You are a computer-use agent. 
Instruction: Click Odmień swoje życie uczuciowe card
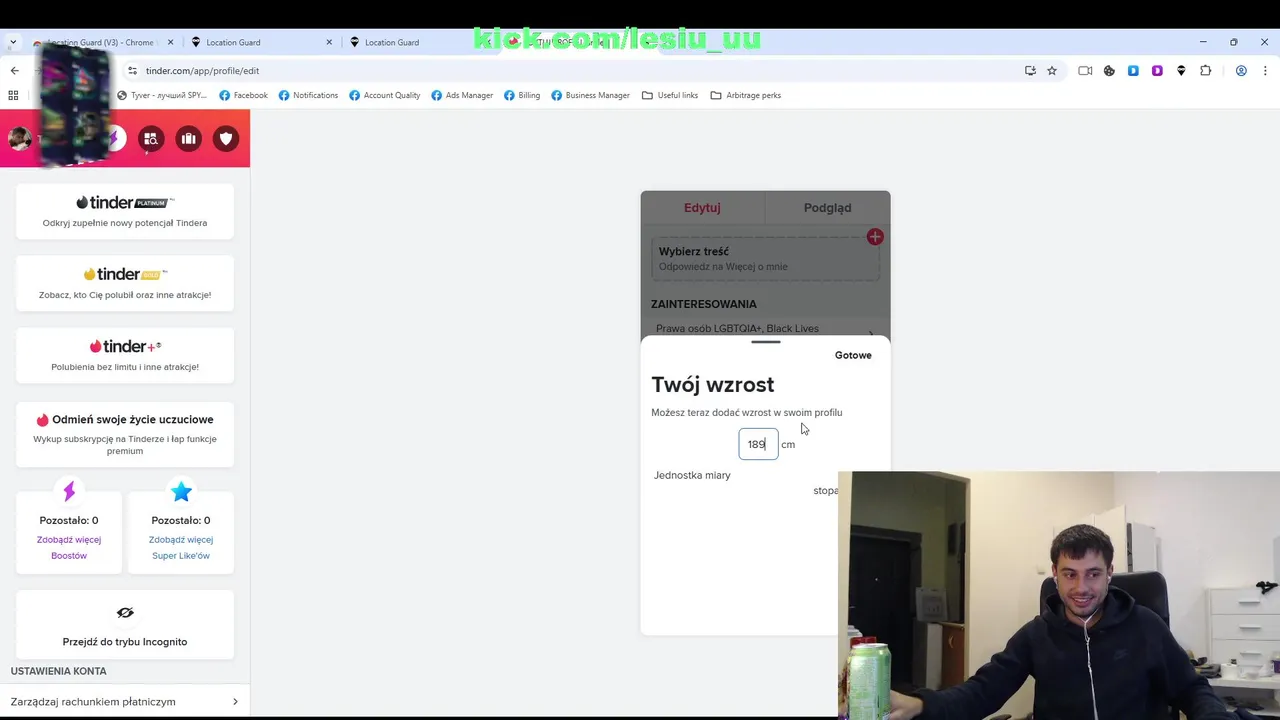125,434
